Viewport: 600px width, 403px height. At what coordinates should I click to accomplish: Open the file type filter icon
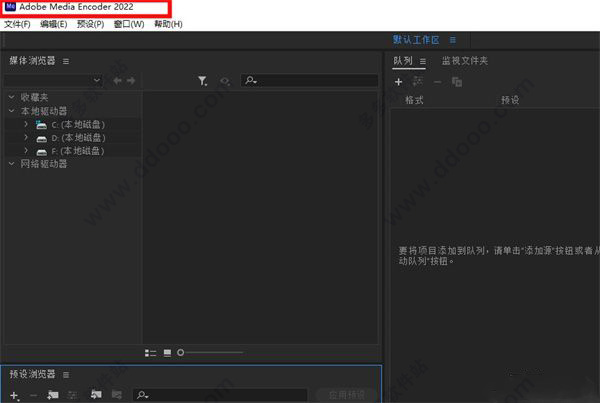point(202,81)
